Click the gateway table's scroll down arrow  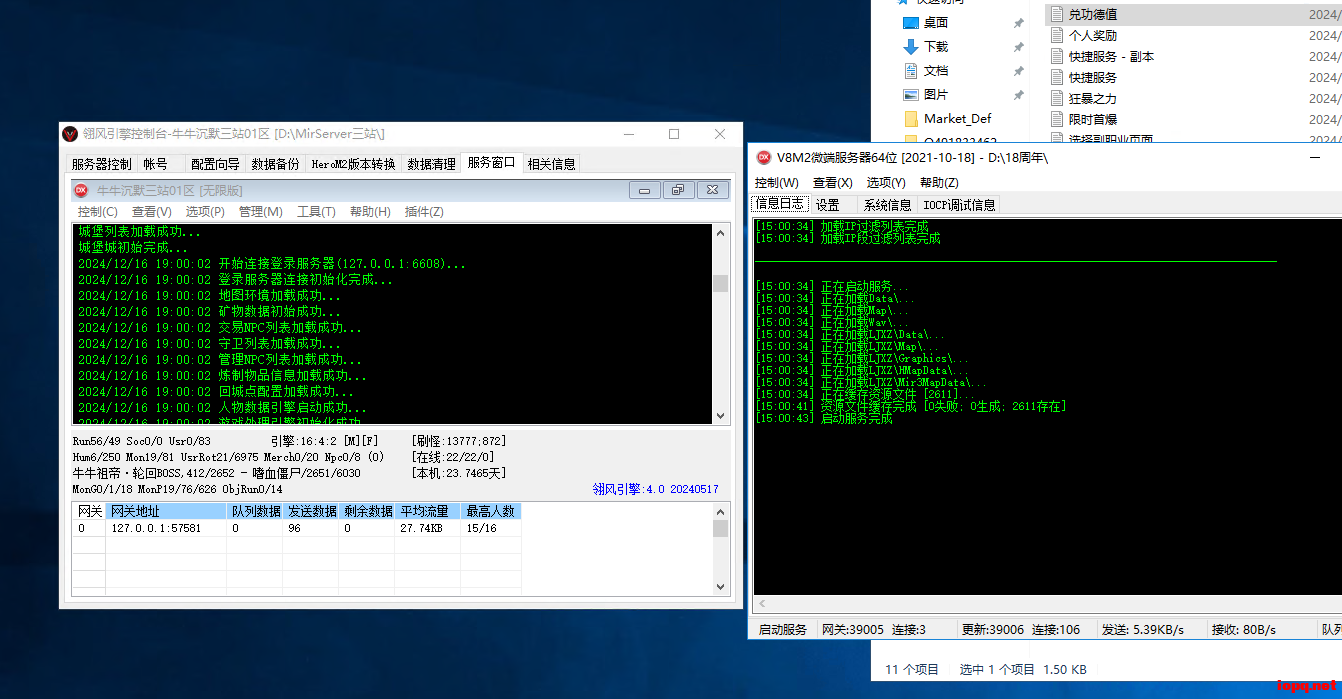720,587
